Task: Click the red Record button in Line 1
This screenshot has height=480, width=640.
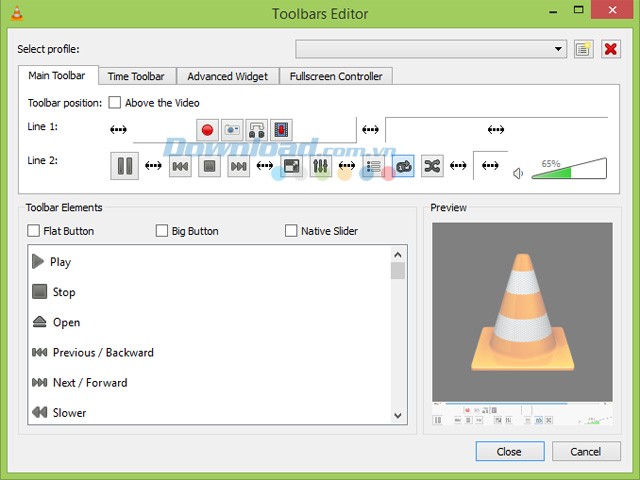Action: 207,129
